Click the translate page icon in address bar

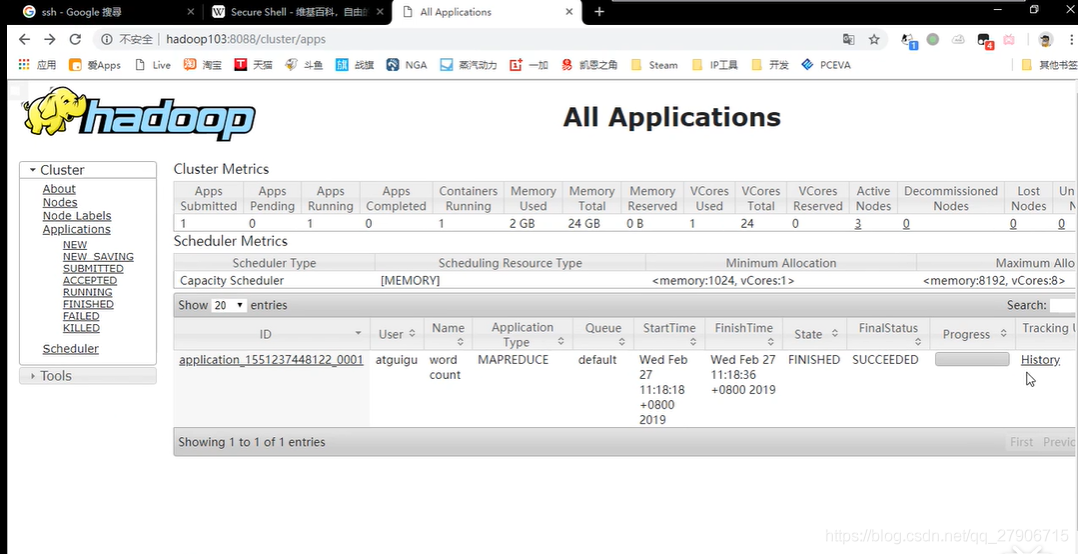pyautogui.click(x=848, y=39)
